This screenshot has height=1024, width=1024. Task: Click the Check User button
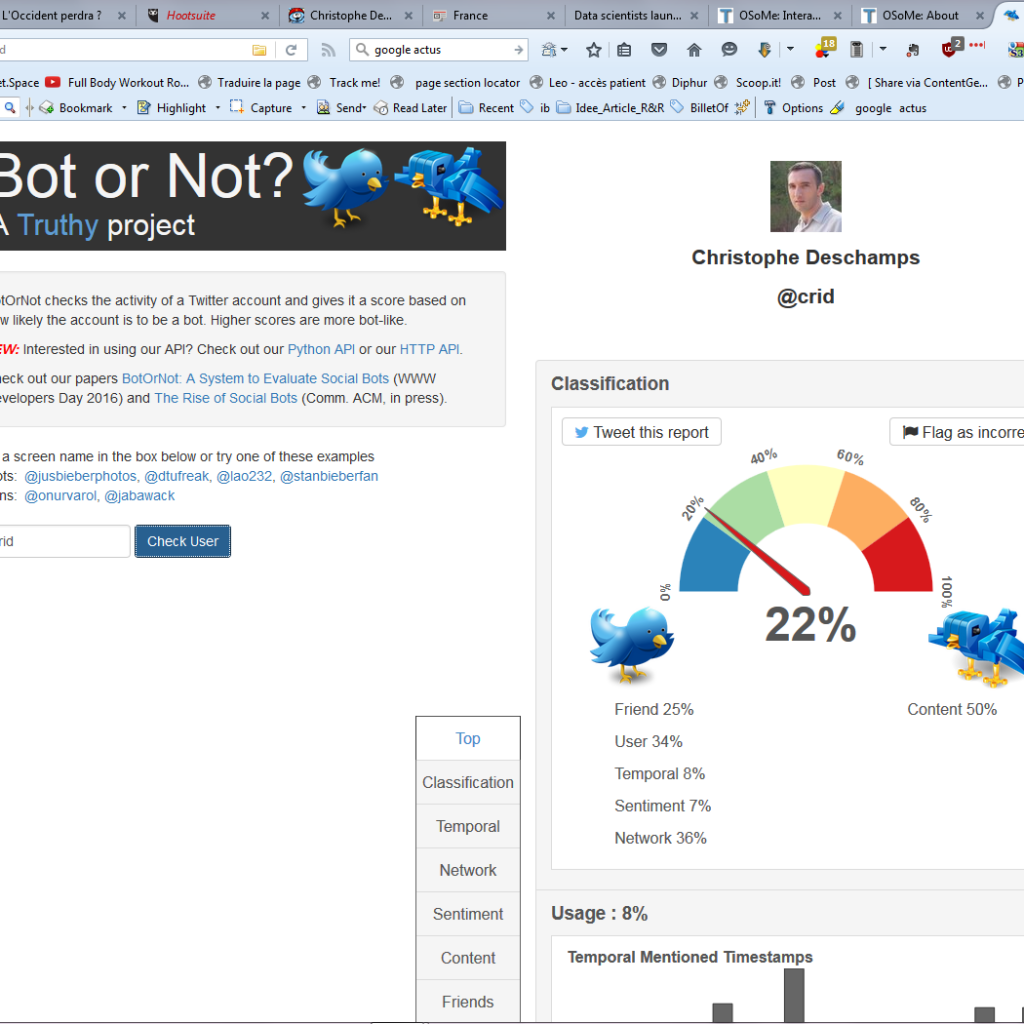click(182, 541)
